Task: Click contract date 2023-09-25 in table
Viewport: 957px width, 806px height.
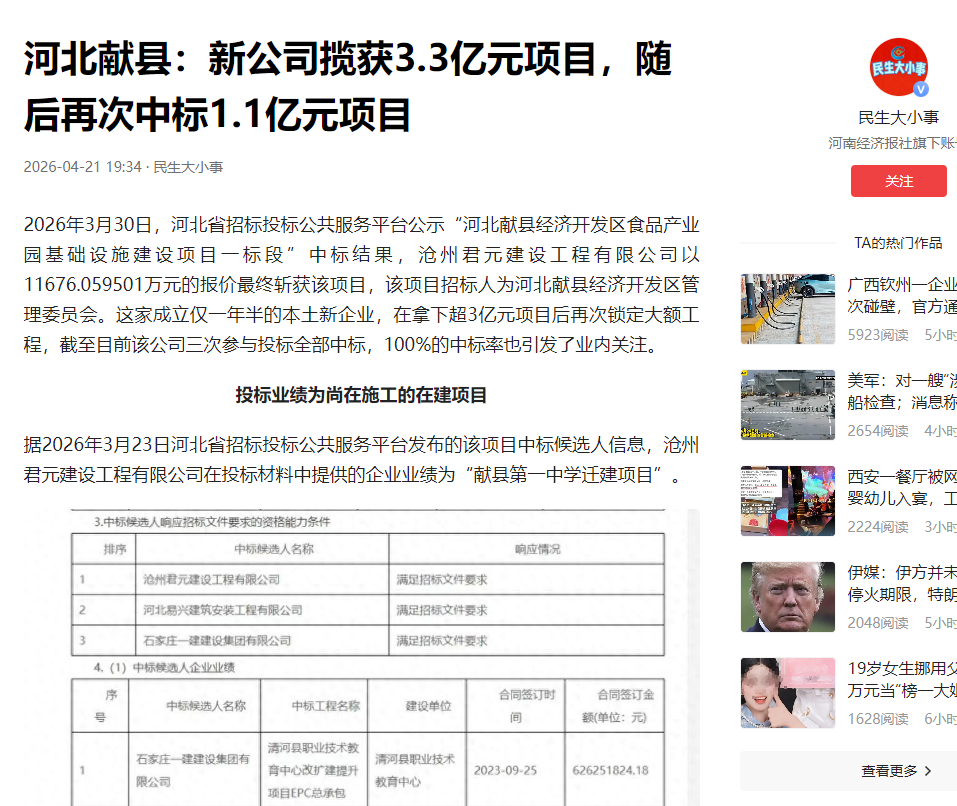Action: click(x=505, y=771)
